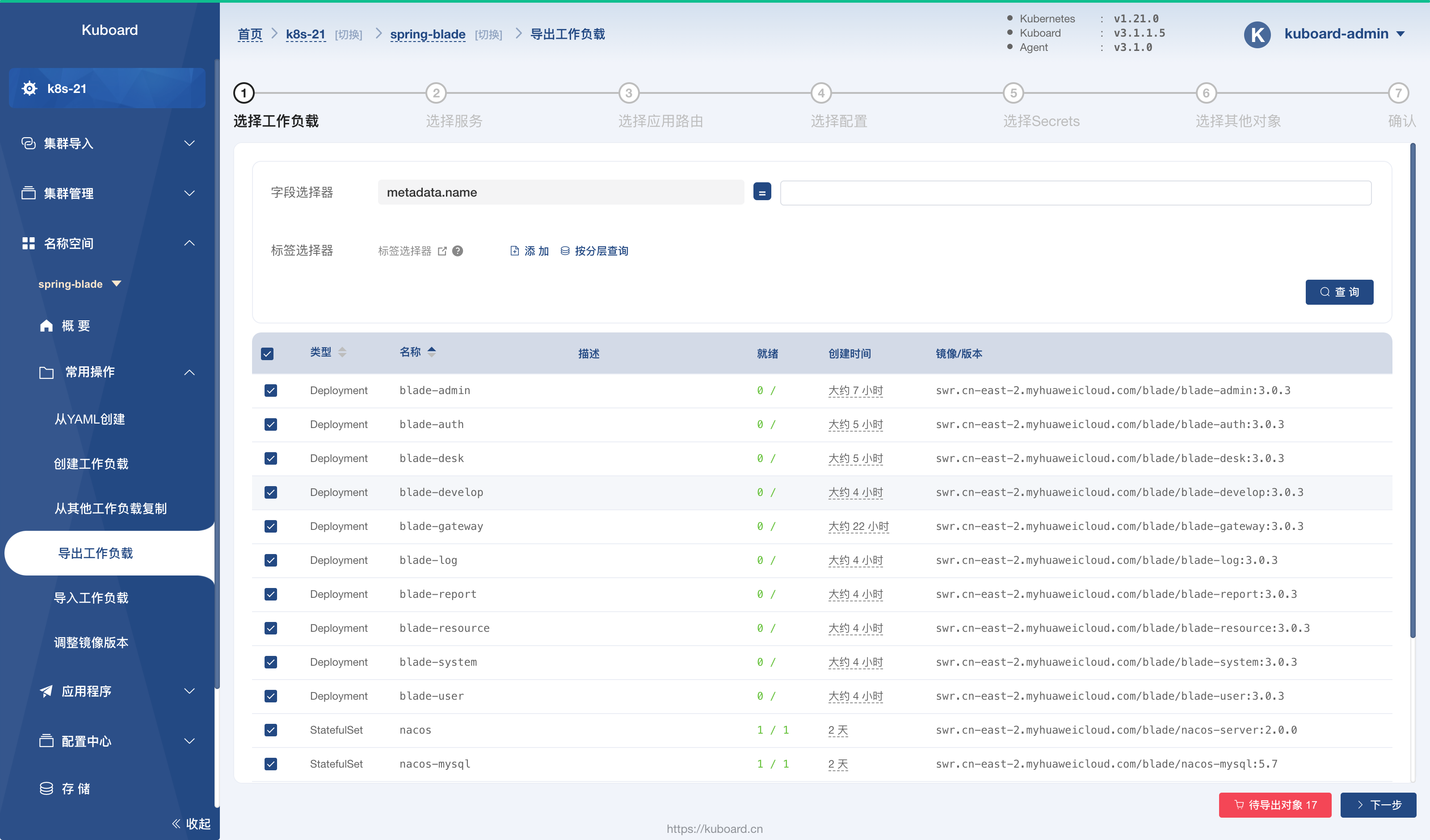Sort table by 名称 column arrows

point(432,352)
